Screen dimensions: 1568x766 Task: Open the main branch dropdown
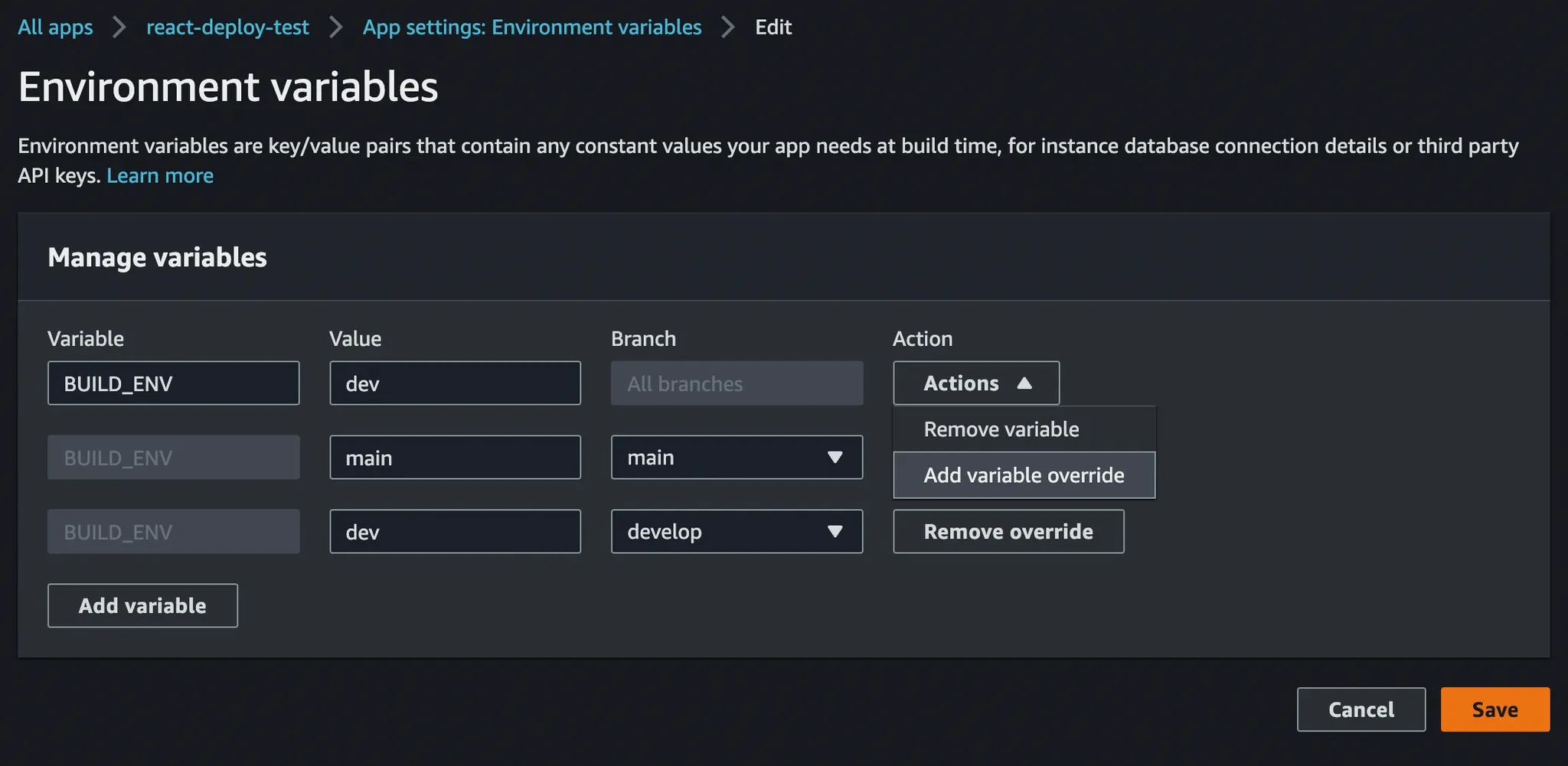click(736, 458)
